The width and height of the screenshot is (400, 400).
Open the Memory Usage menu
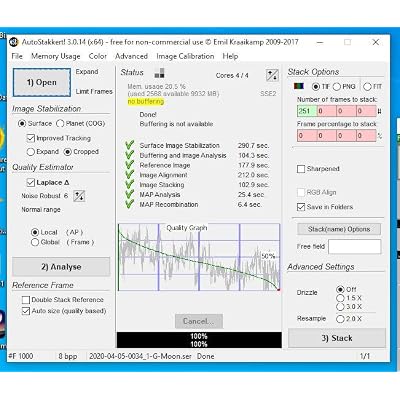click(56, 56)
